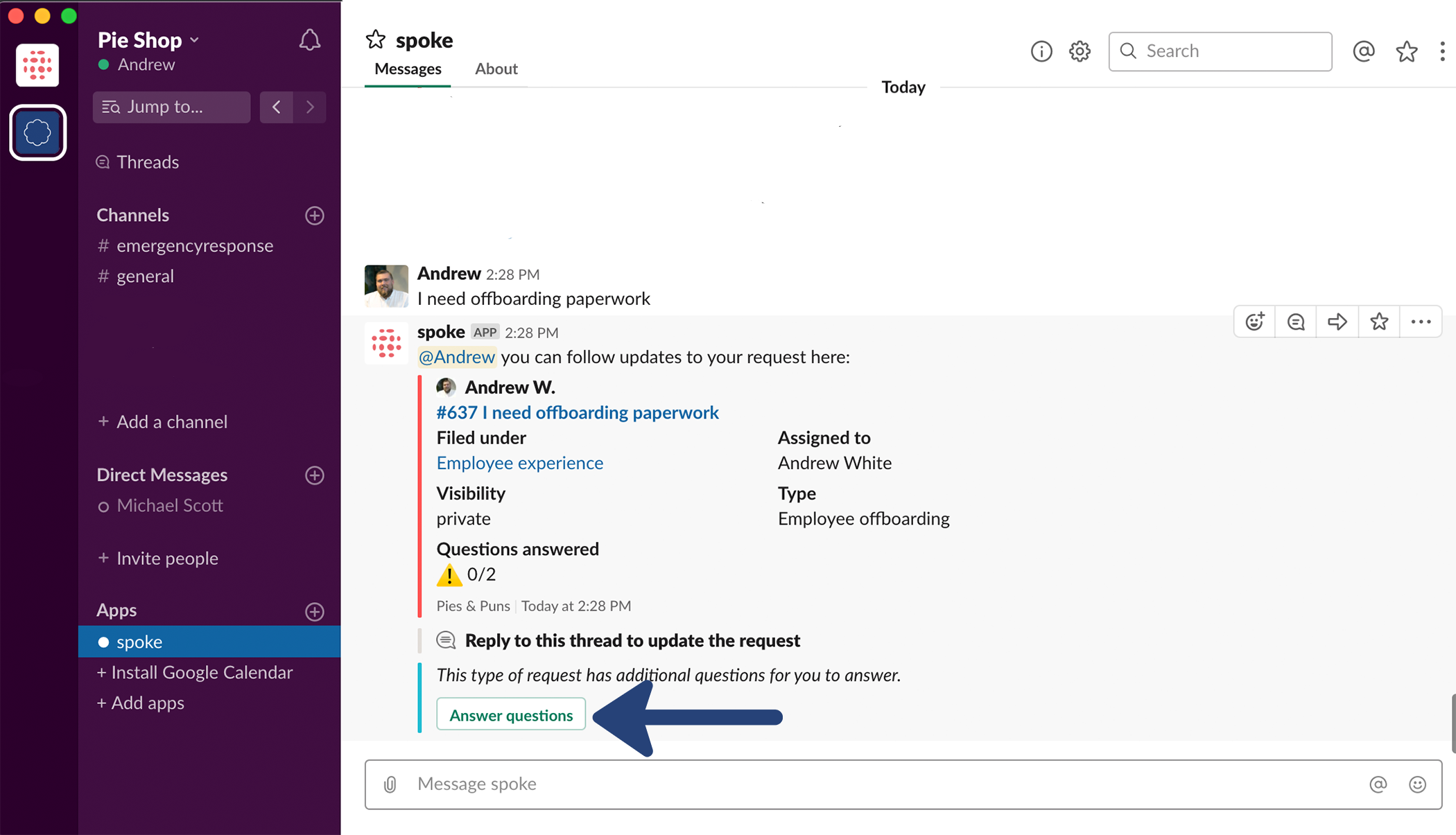Add reaction to spoke message
The width and height of the screenshot is (1456, 835).
[x=1255, y=322]
